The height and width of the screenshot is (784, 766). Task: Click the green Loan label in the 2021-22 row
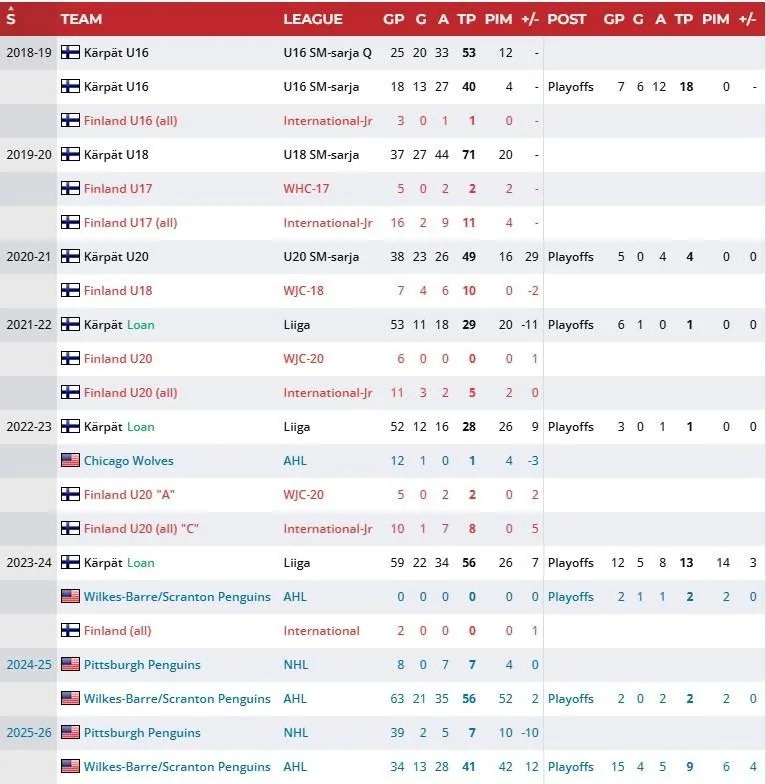[x=140, y=324]
